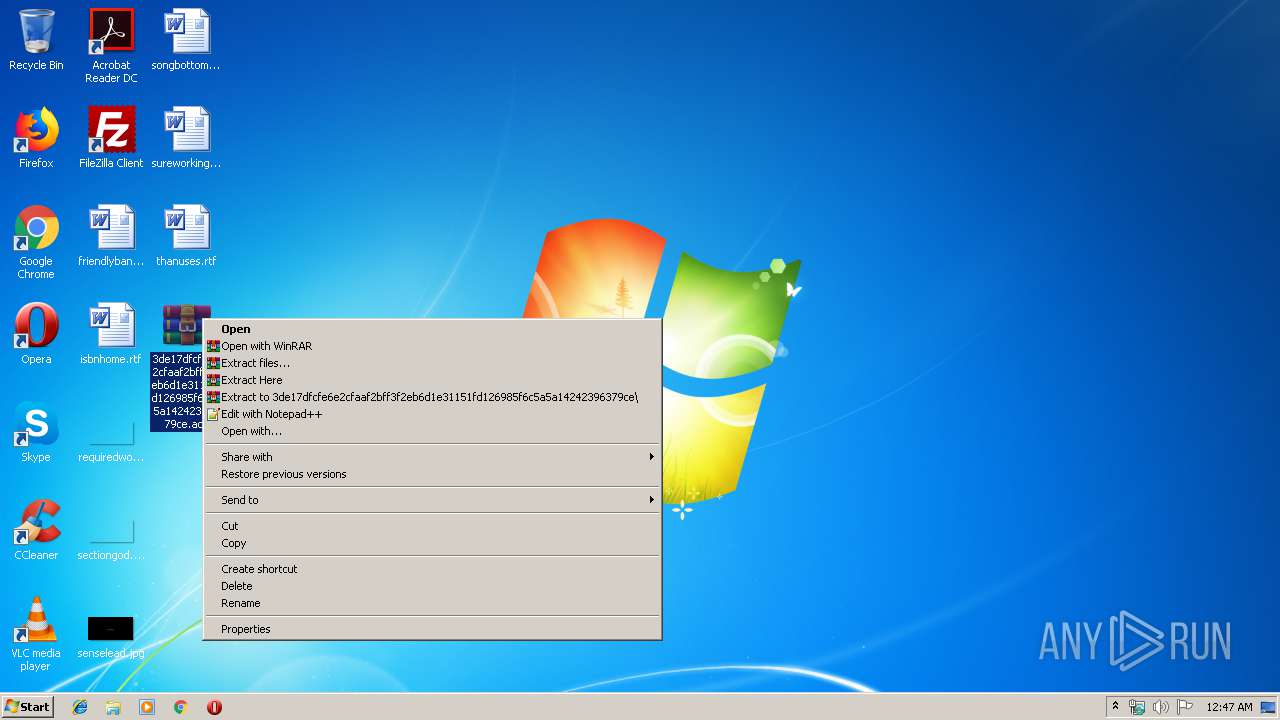Open the taskbar clock showing 12:47 AM
Image resolution: width=1280 pixels, height=720 pixels.
pyautogui.click(x=1229, y=707)
